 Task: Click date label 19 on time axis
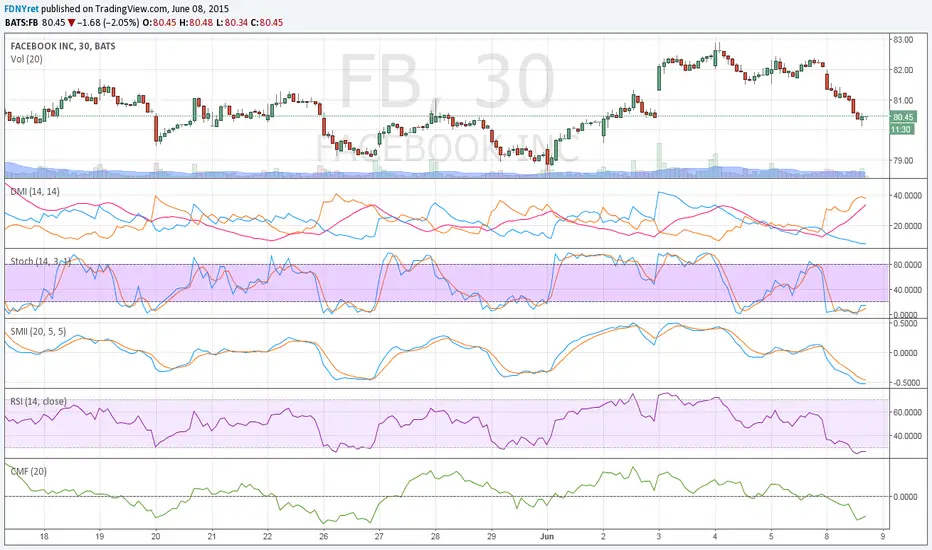click(99, 536)
